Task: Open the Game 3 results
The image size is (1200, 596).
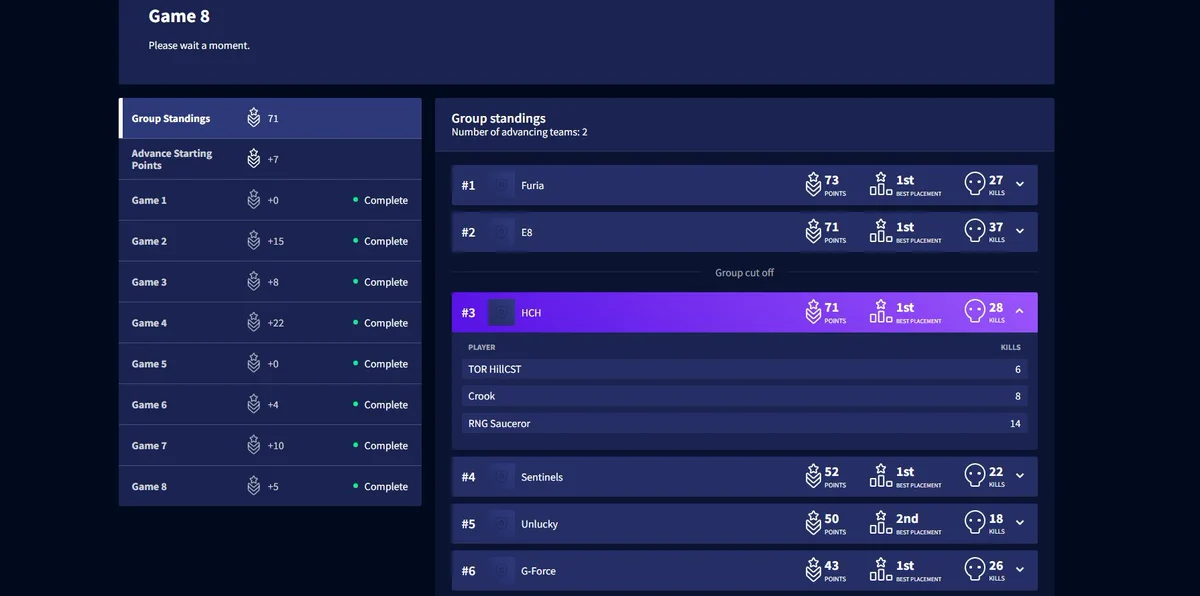Action: pyautogui.click(x=270, y=282)
